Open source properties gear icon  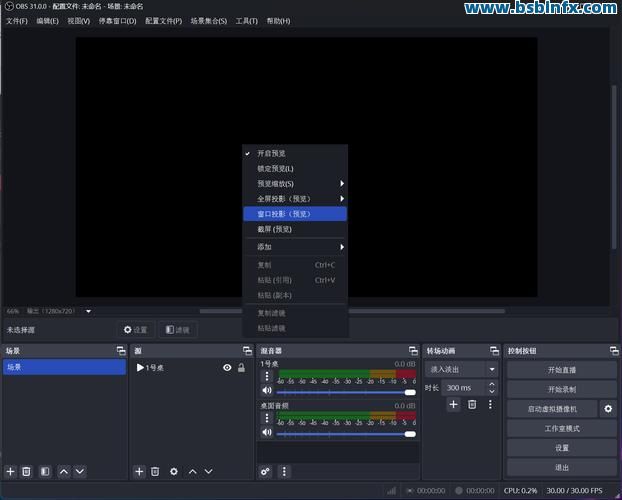pyautogui.click(x=174, y=471)
